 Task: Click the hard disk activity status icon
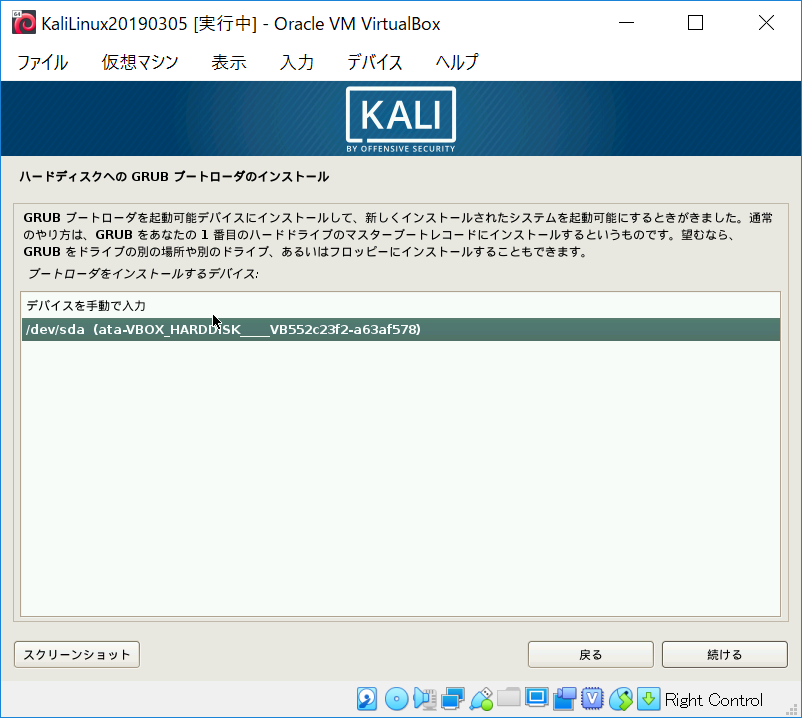coord(367,699)
